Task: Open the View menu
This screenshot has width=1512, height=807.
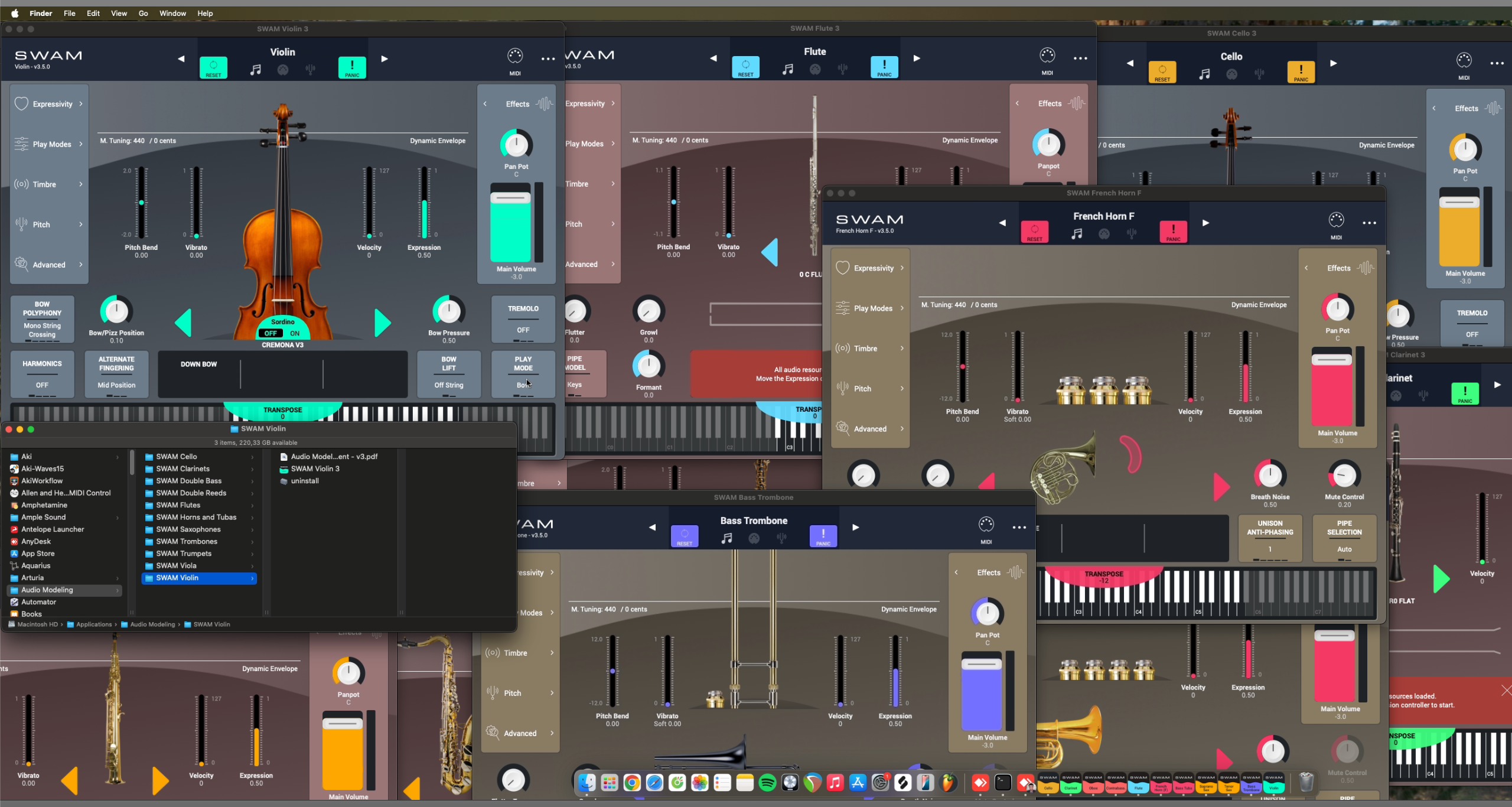Action: (x=119, y=13)
